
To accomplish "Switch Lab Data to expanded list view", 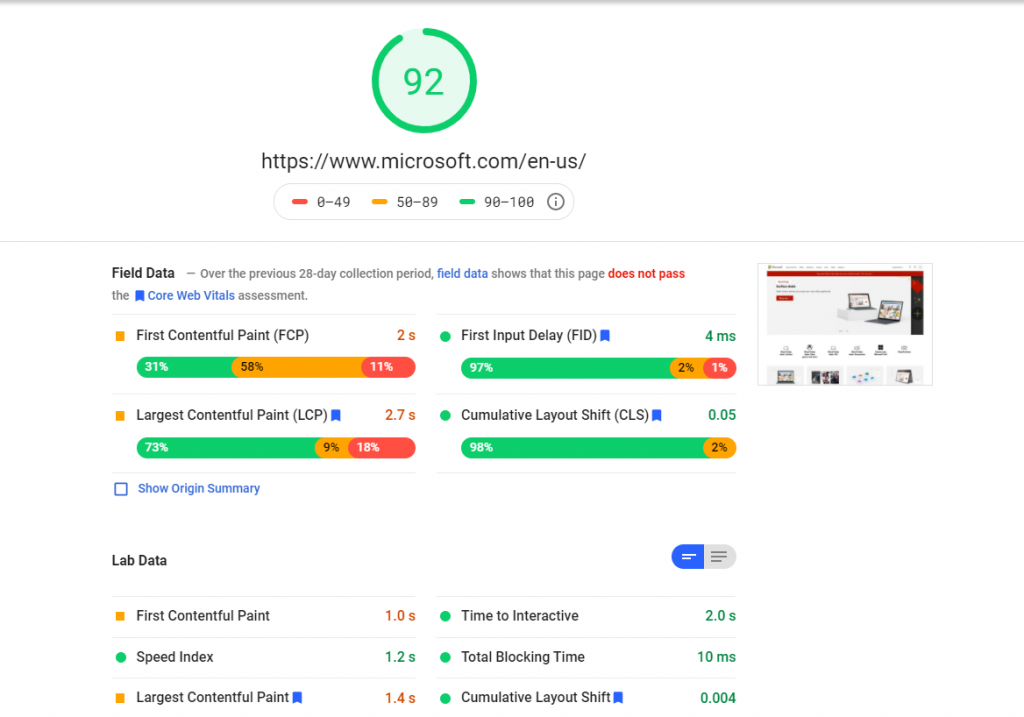I will pyautogui.click(x=720, y=557).
